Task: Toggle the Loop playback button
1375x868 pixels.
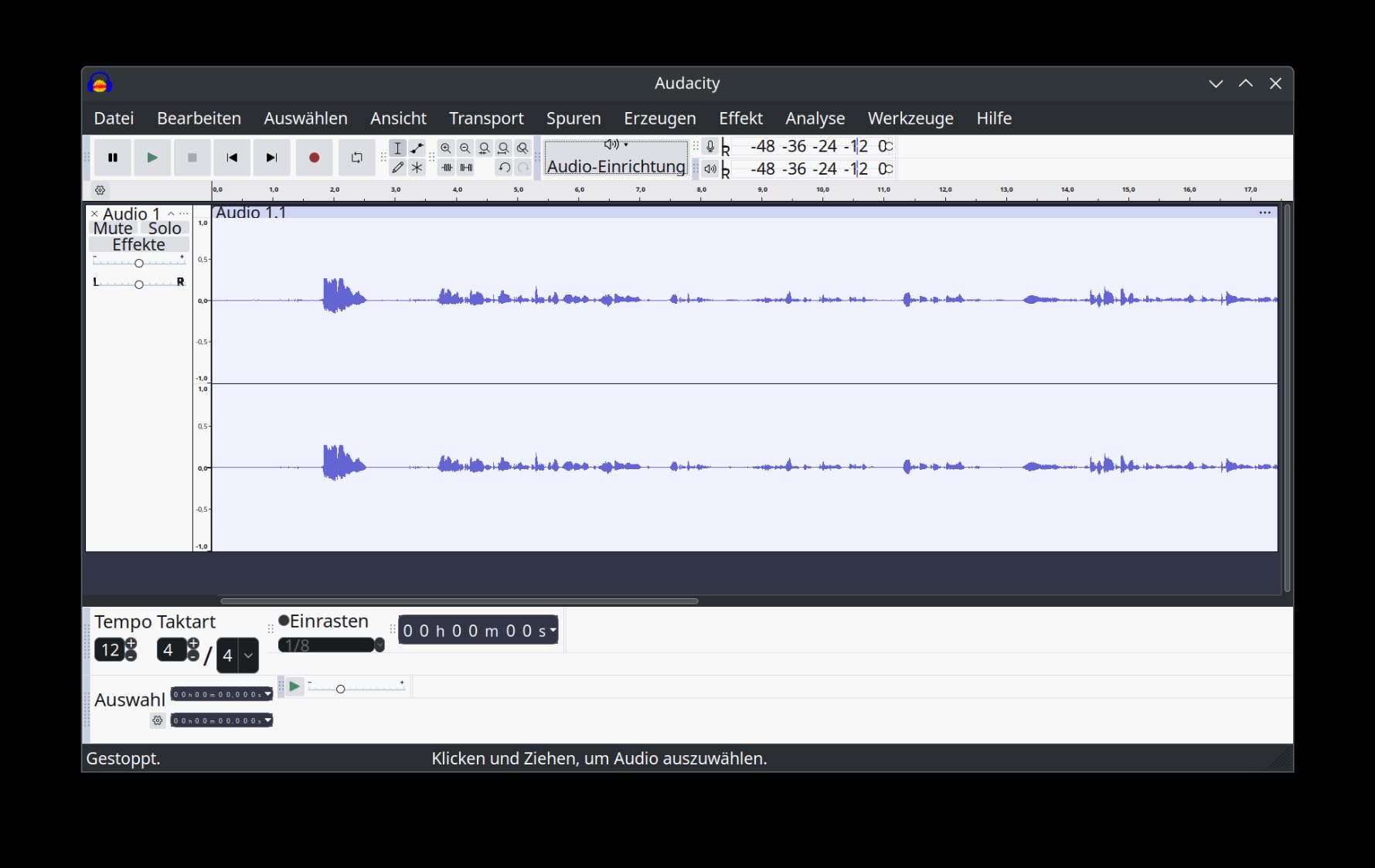Action: coord(357,158)
